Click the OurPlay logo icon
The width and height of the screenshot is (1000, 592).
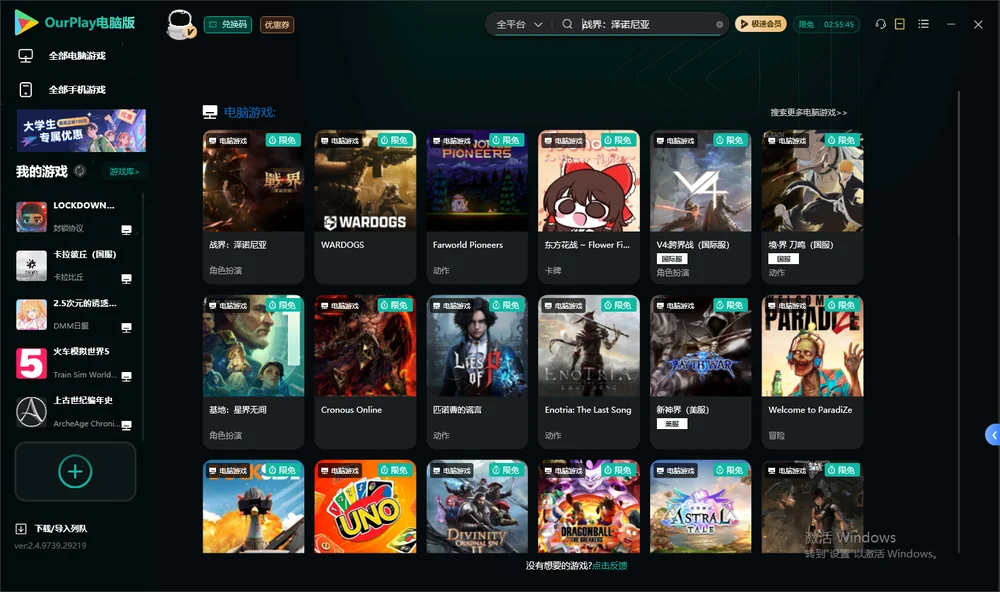(x=26, y=22)
